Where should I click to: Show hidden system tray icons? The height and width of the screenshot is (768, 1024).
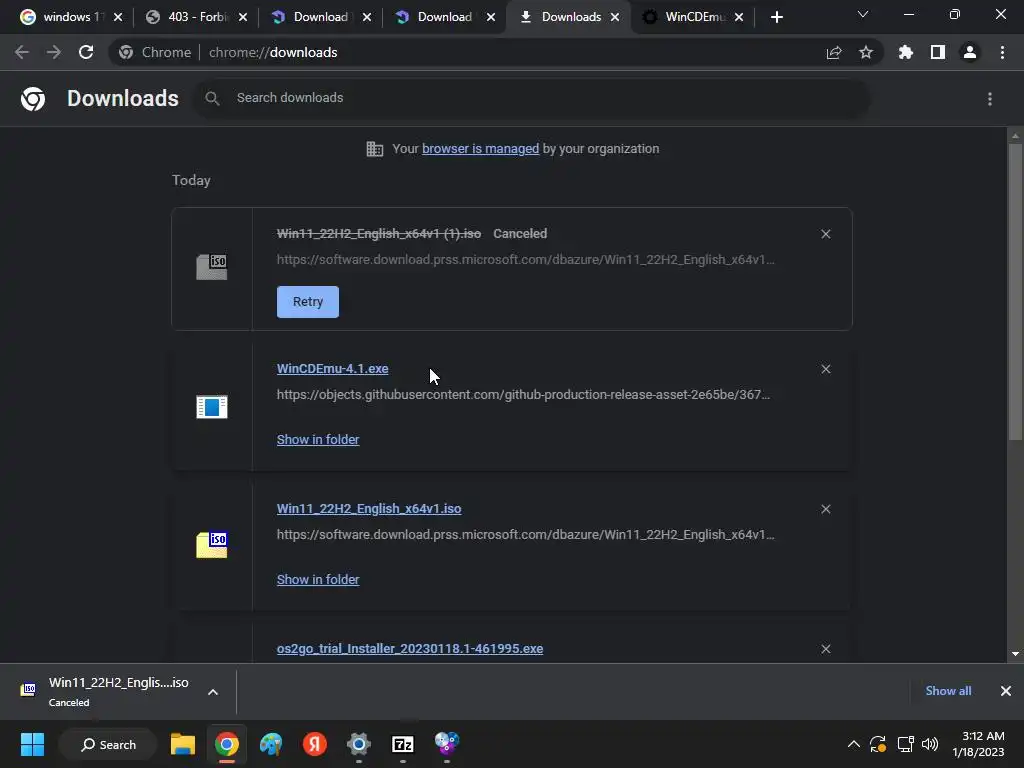click(854, 744)
